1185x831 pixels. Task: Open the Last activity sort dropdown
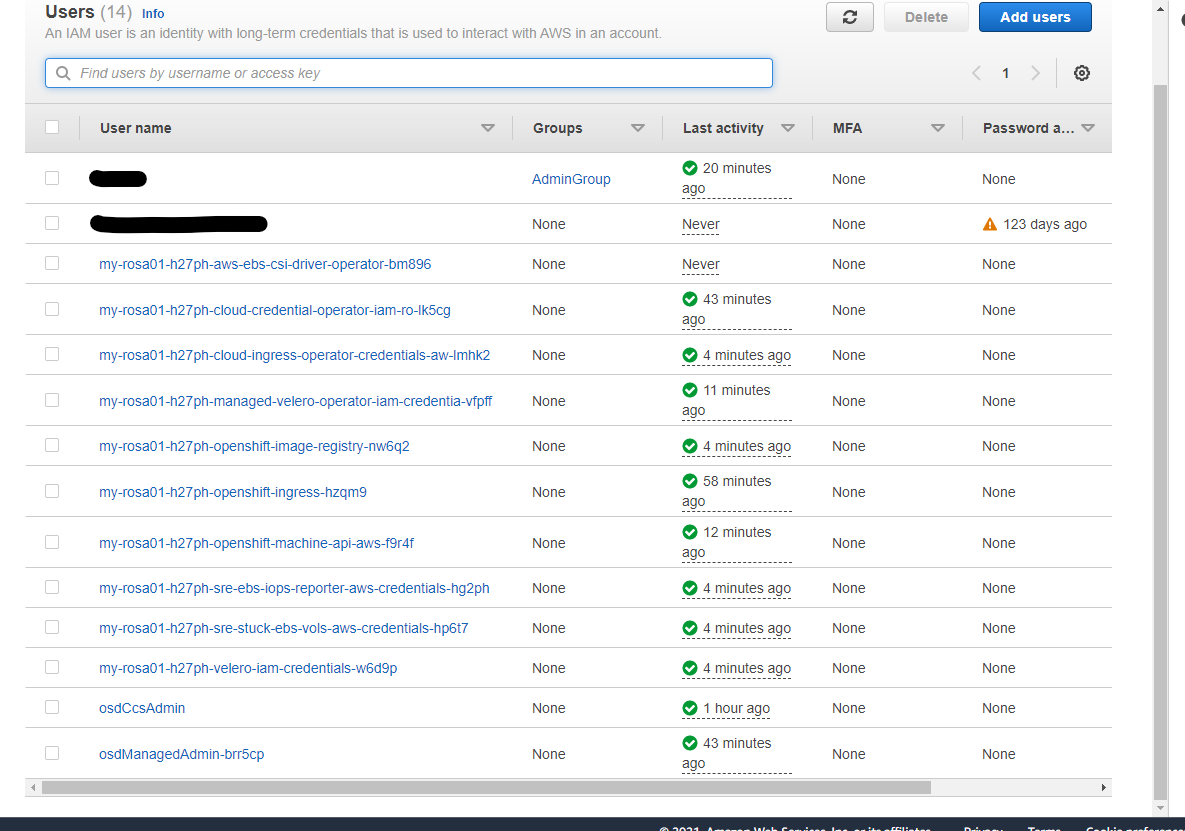coord(789,127)
